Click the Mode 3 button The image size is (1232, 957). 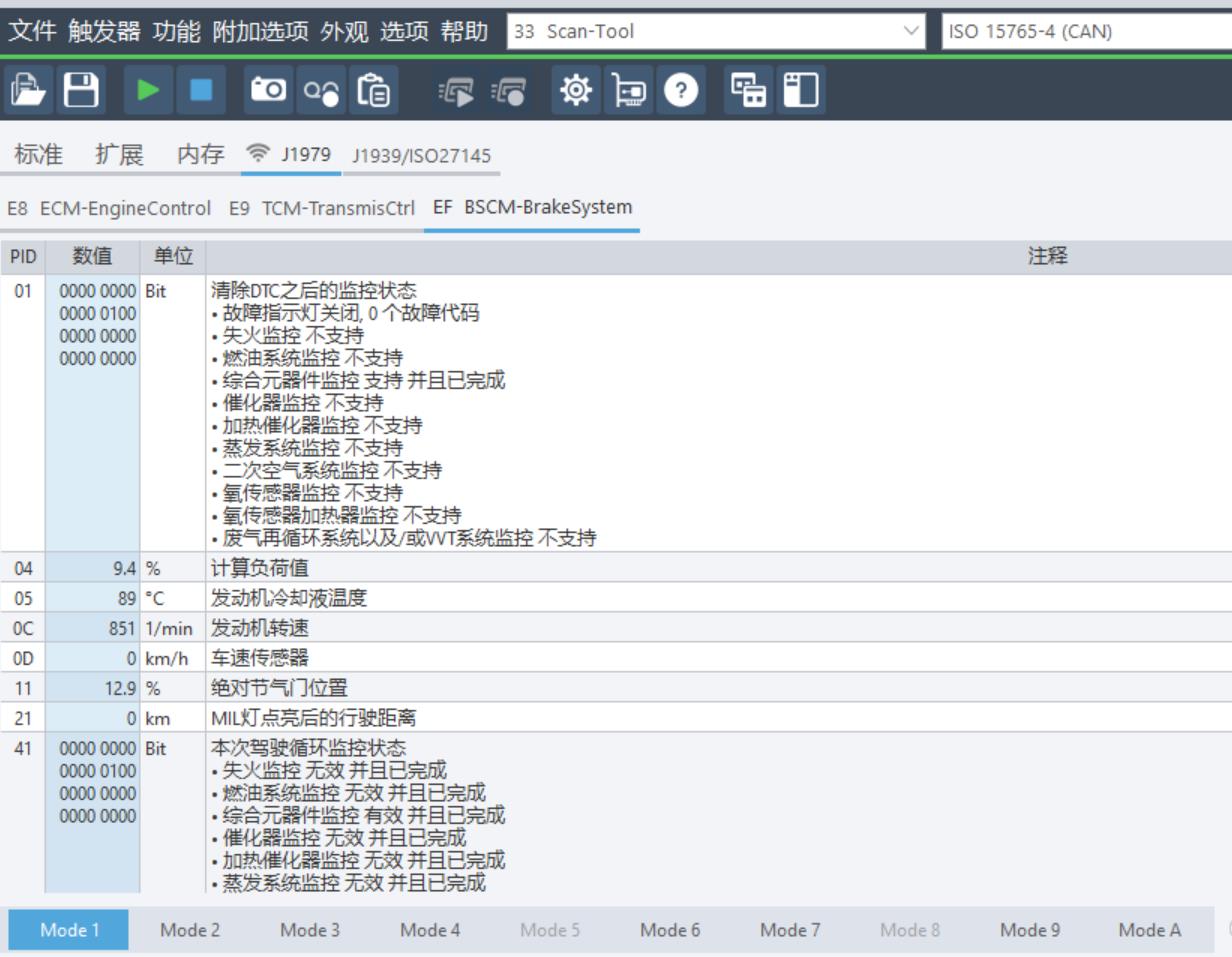click(x=309, y=930)
